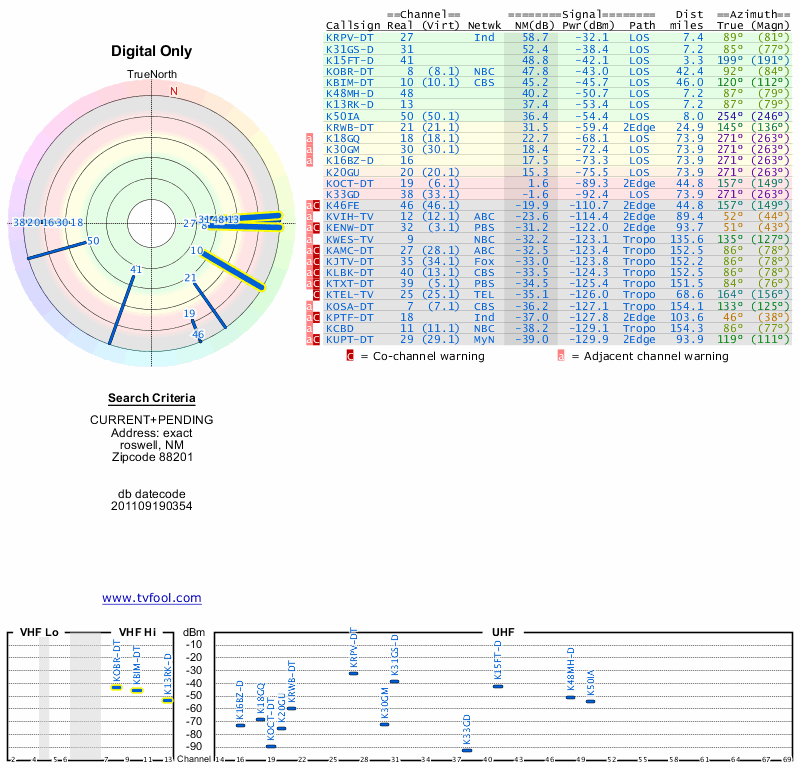Click the co-channel warning icon beside KUPT-DT

pyautogui.click(x=316, y=340)
